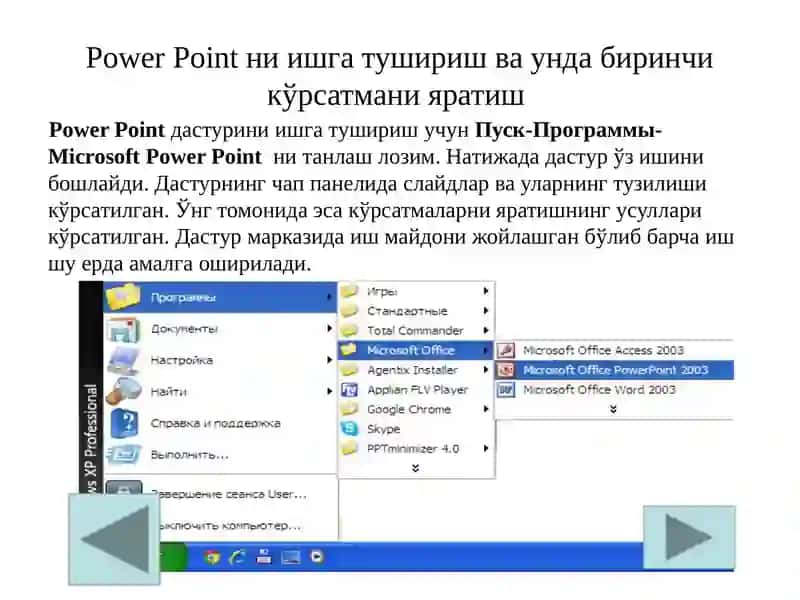Click the PPTminimizer 4.0 folder icon

coord(349,448)
